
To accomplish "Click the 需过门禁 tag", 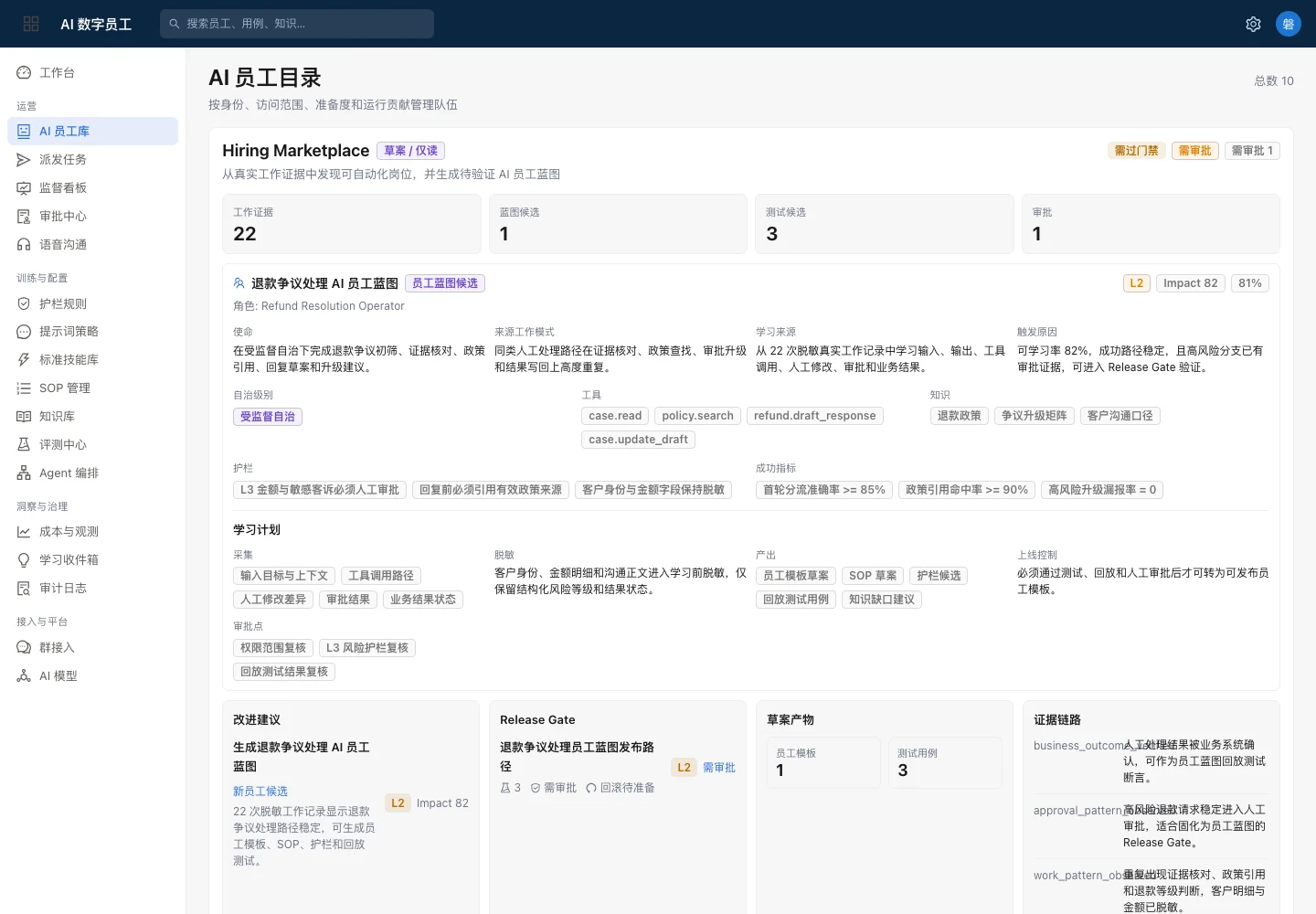I will (x=1136, y=151).
